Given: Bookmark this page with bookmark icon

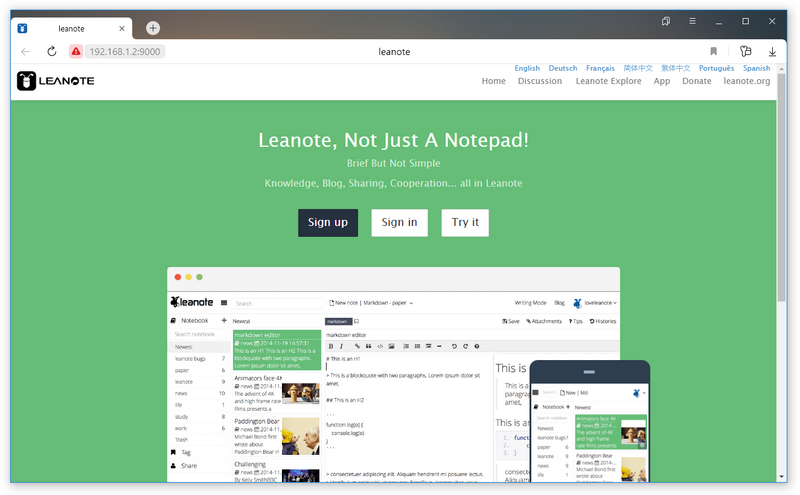Looking at the screenshot, I should [x=713, y=51].
